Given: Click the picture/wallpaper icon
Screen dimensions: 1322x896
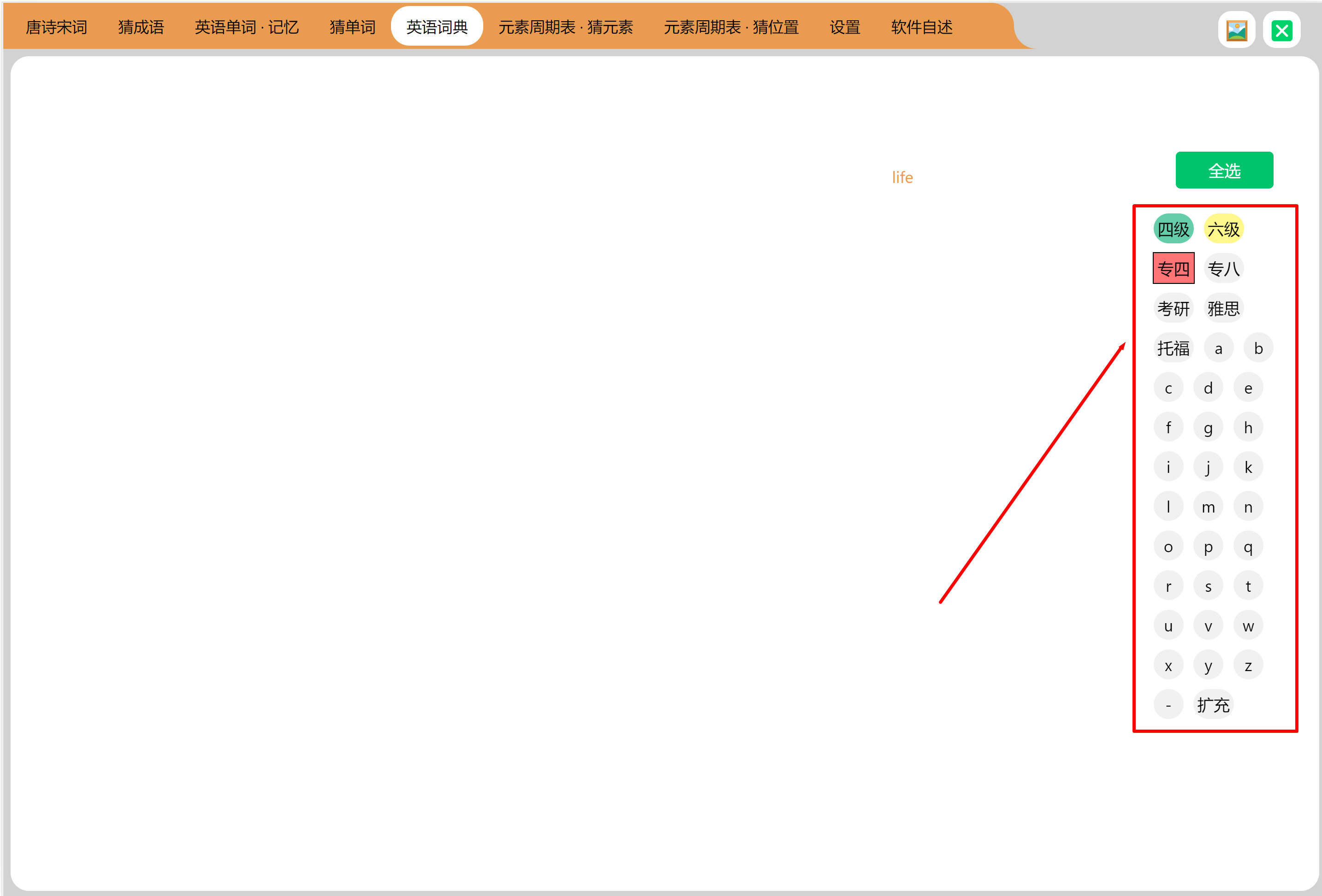Looking at the screenshot, I should [x=1236, y=30].
